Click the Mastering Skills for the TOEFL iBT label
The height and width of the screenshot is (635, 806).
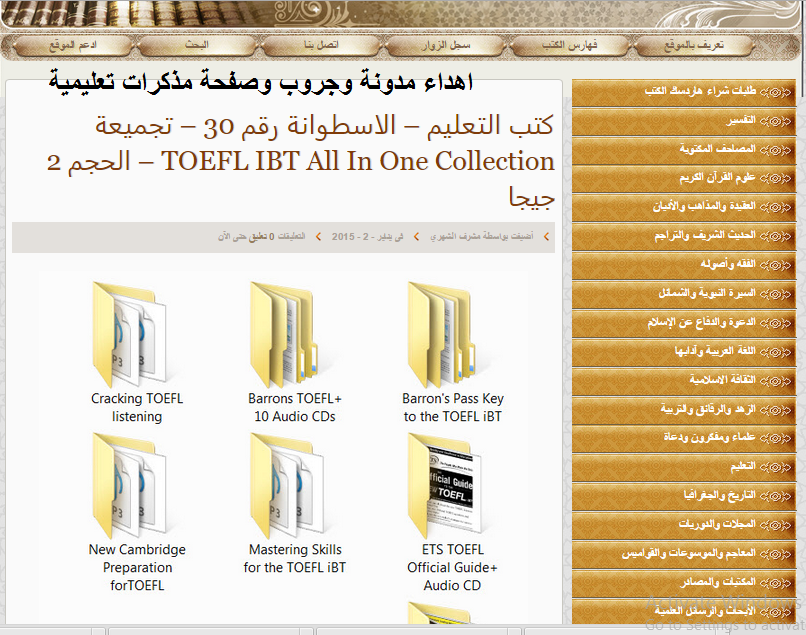click(295, 558)
